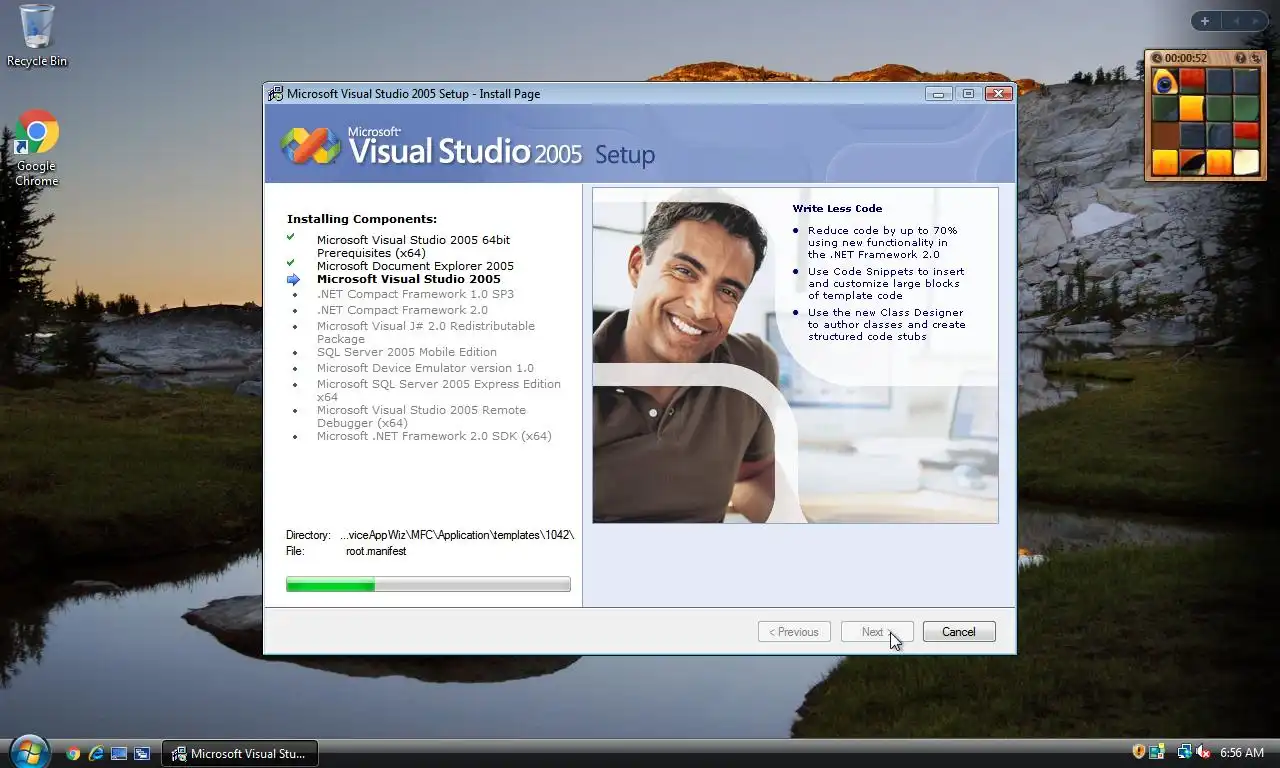This screenshot has width=1280, height=768.
Task: Cancel the Visual Studio installation
Action: pos(959,632)
